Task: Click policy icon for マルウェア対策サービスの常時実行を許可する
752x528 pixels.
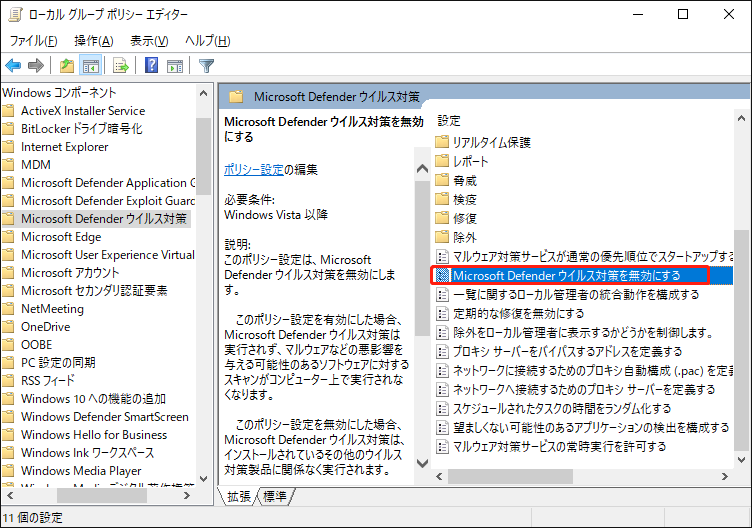Action: (442, 446)
